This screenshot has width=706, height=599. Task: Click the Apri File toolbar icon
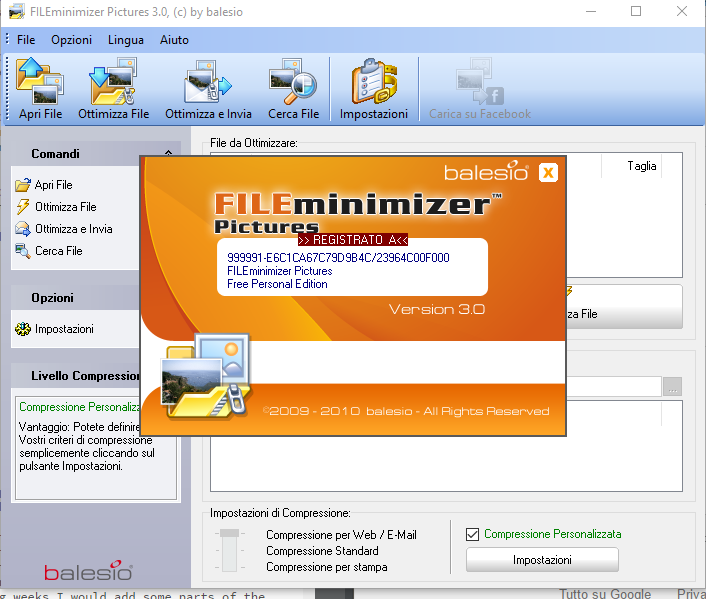coord(40,81)
